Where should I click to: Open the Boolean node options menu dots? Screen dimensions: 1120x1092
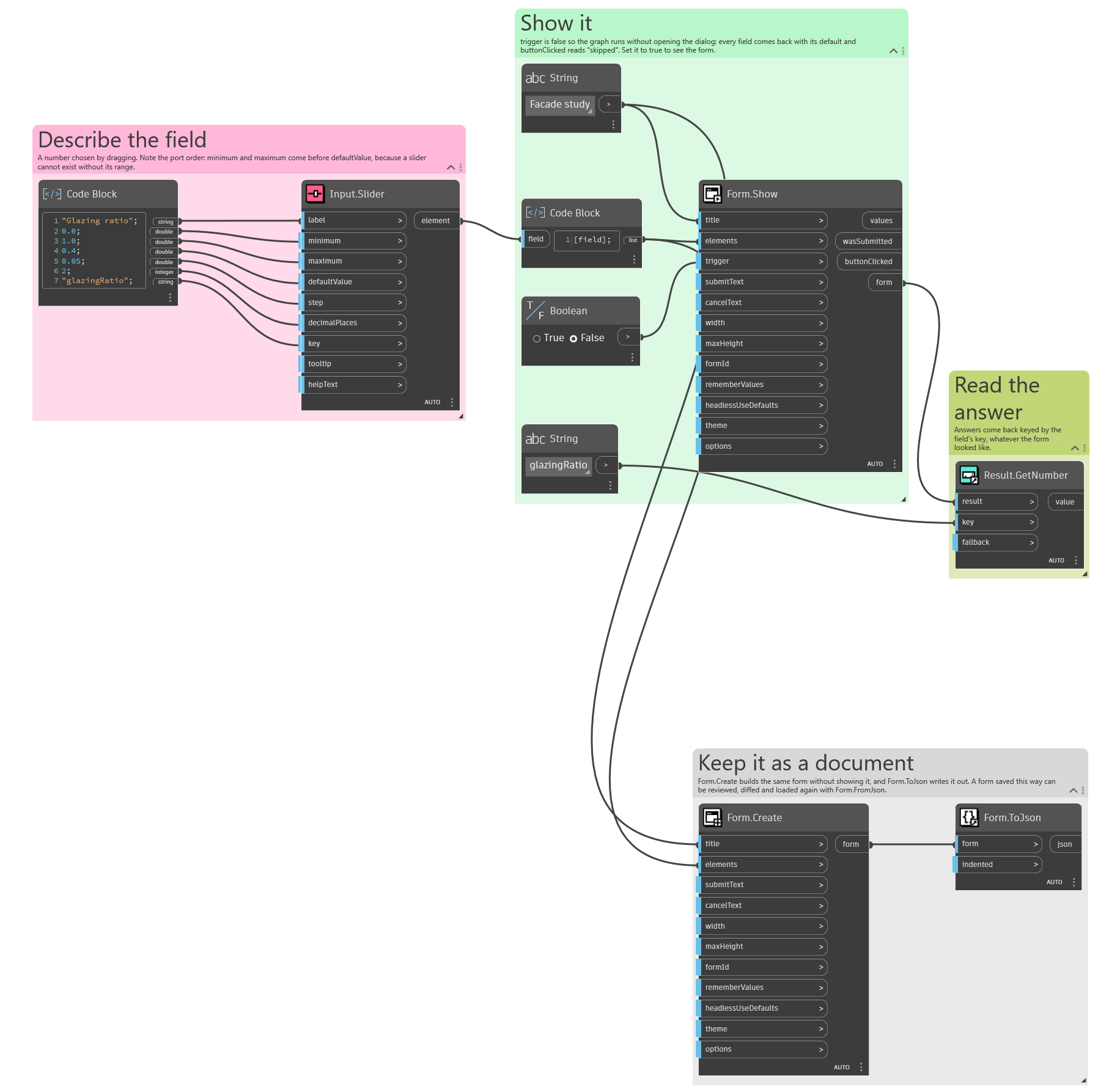coord(632,357)
